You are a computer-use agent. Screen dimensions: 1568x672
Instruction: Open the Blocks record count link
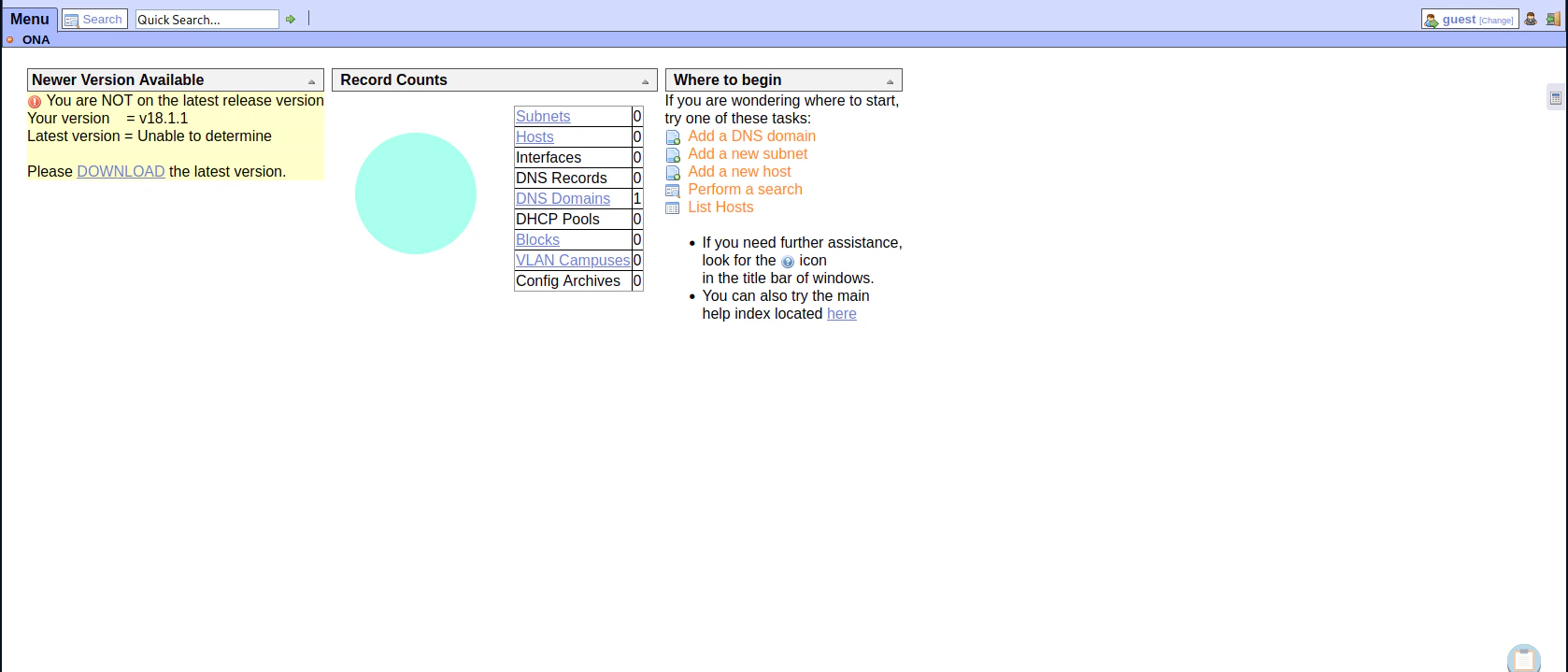(537, 239)
